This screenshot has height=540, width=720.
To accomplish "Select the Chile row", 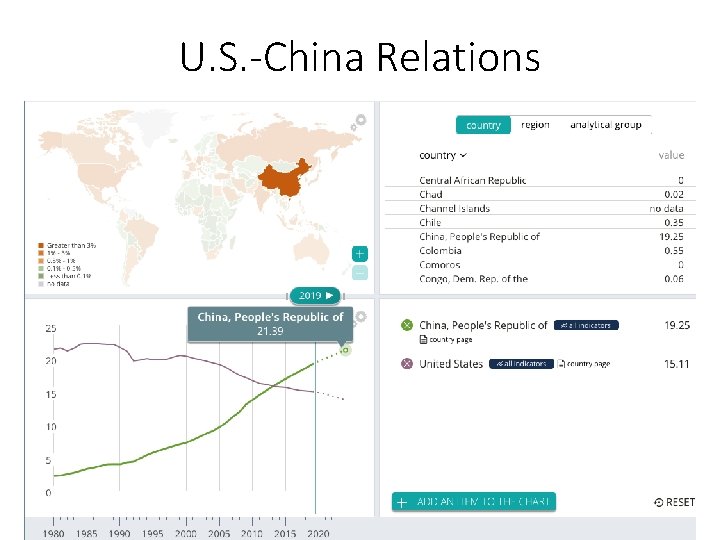I will [x=540, y=222].
